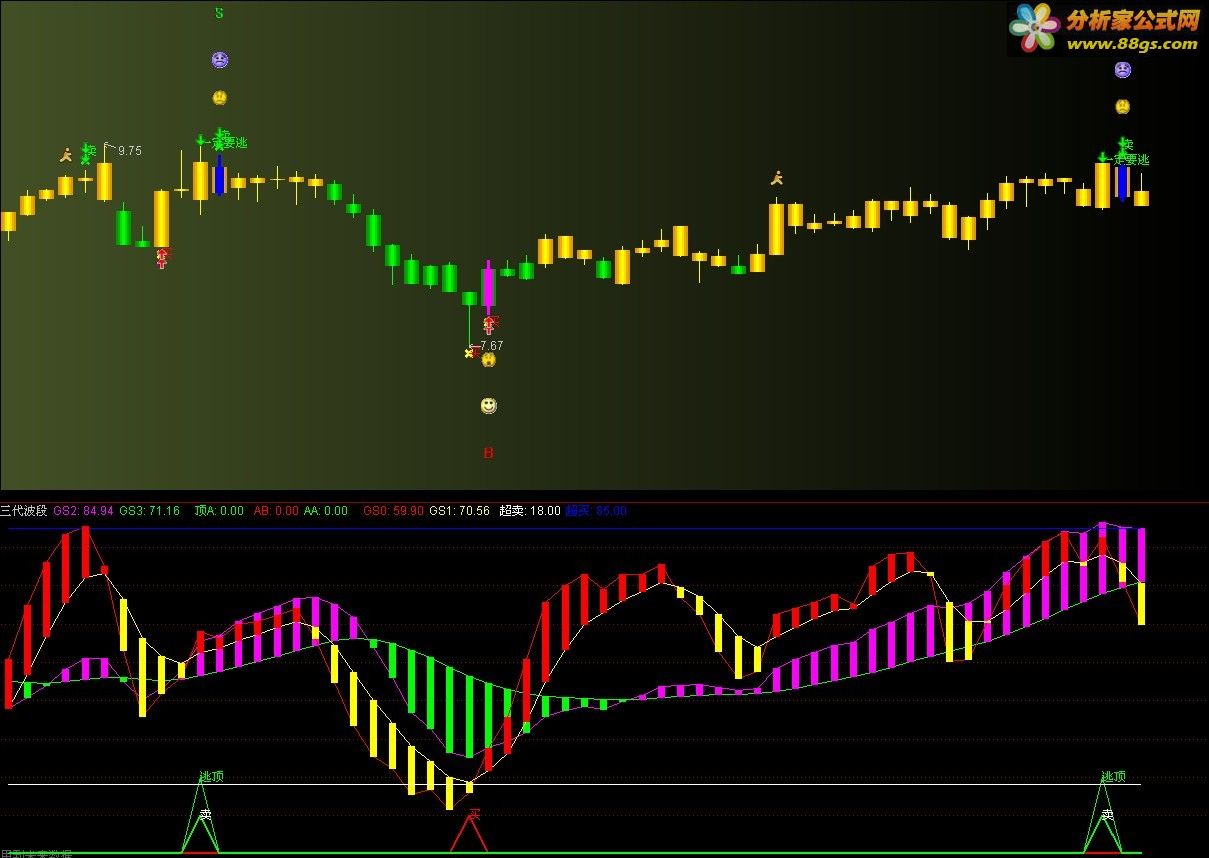Image resolution: width=1209 pixels, height=858 pixels.
Task: Click the yellow sad face under the site logo
Action: [1123, 106]
